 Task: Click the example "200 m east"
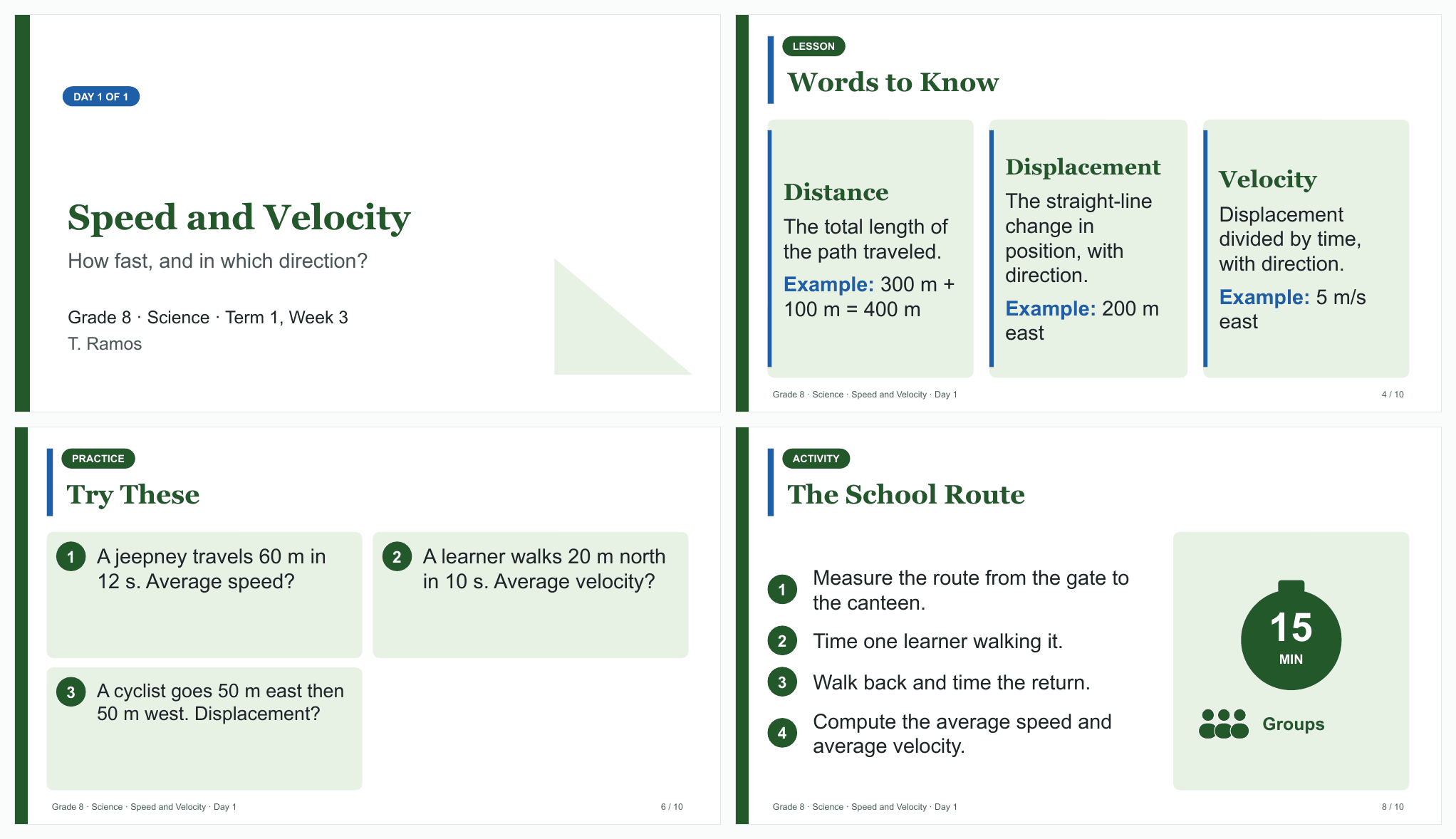pos(1082,321)
